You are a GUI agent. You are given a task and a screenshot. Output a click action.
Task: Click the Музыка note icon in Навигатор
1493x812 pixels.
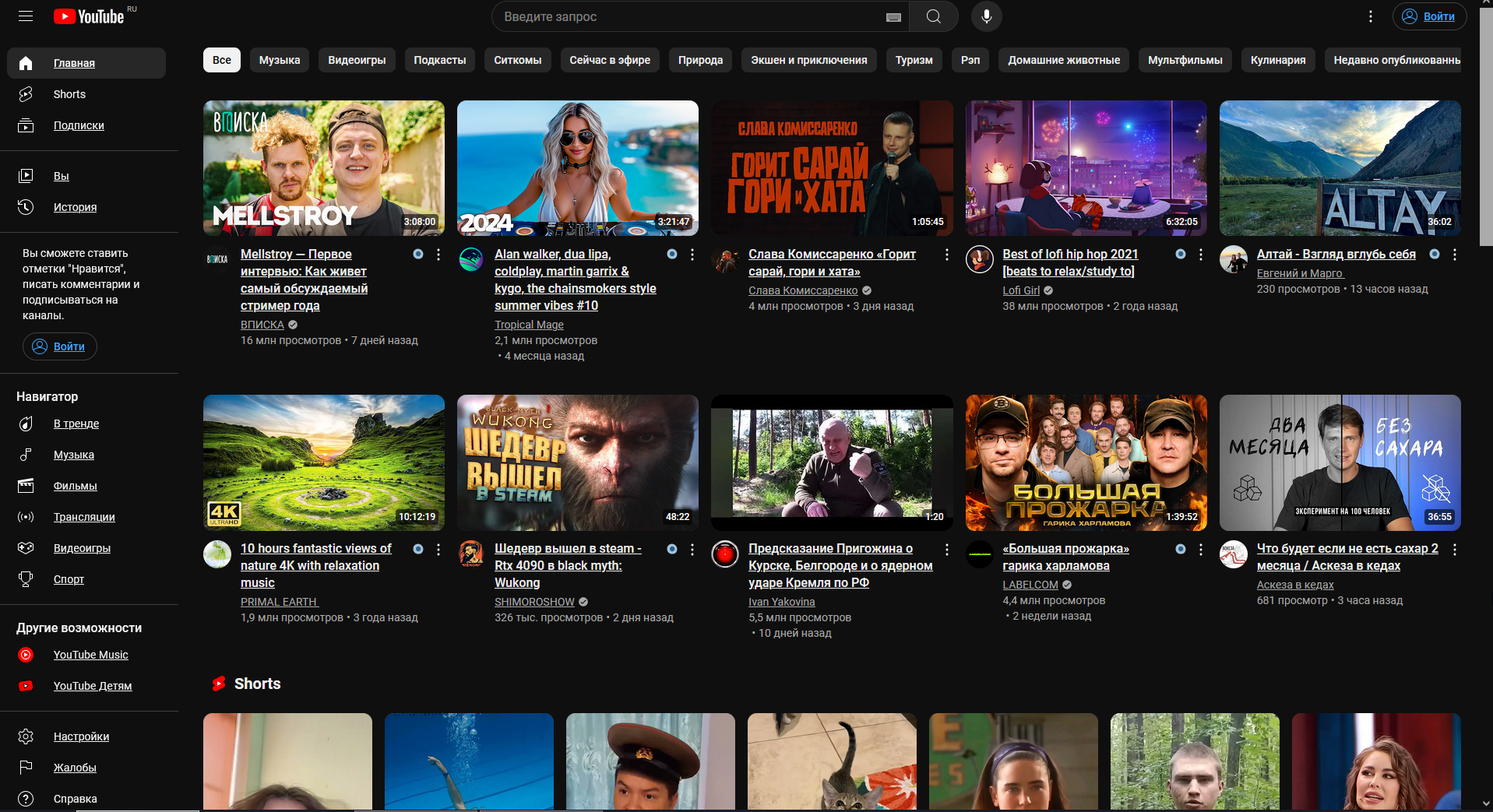pyautogui.click(x=26, y=455)
